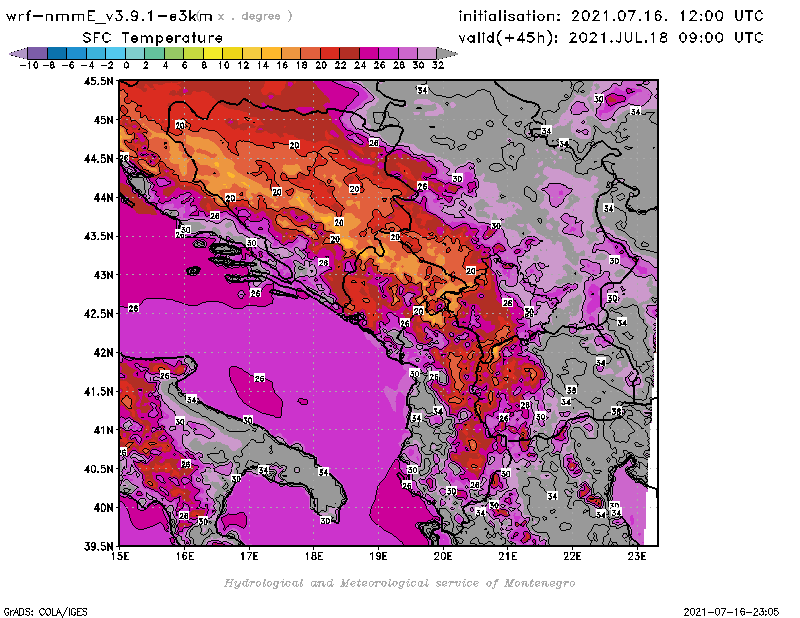
Task: Click the 45N latitude label
Action: click(x=103, y=120)
